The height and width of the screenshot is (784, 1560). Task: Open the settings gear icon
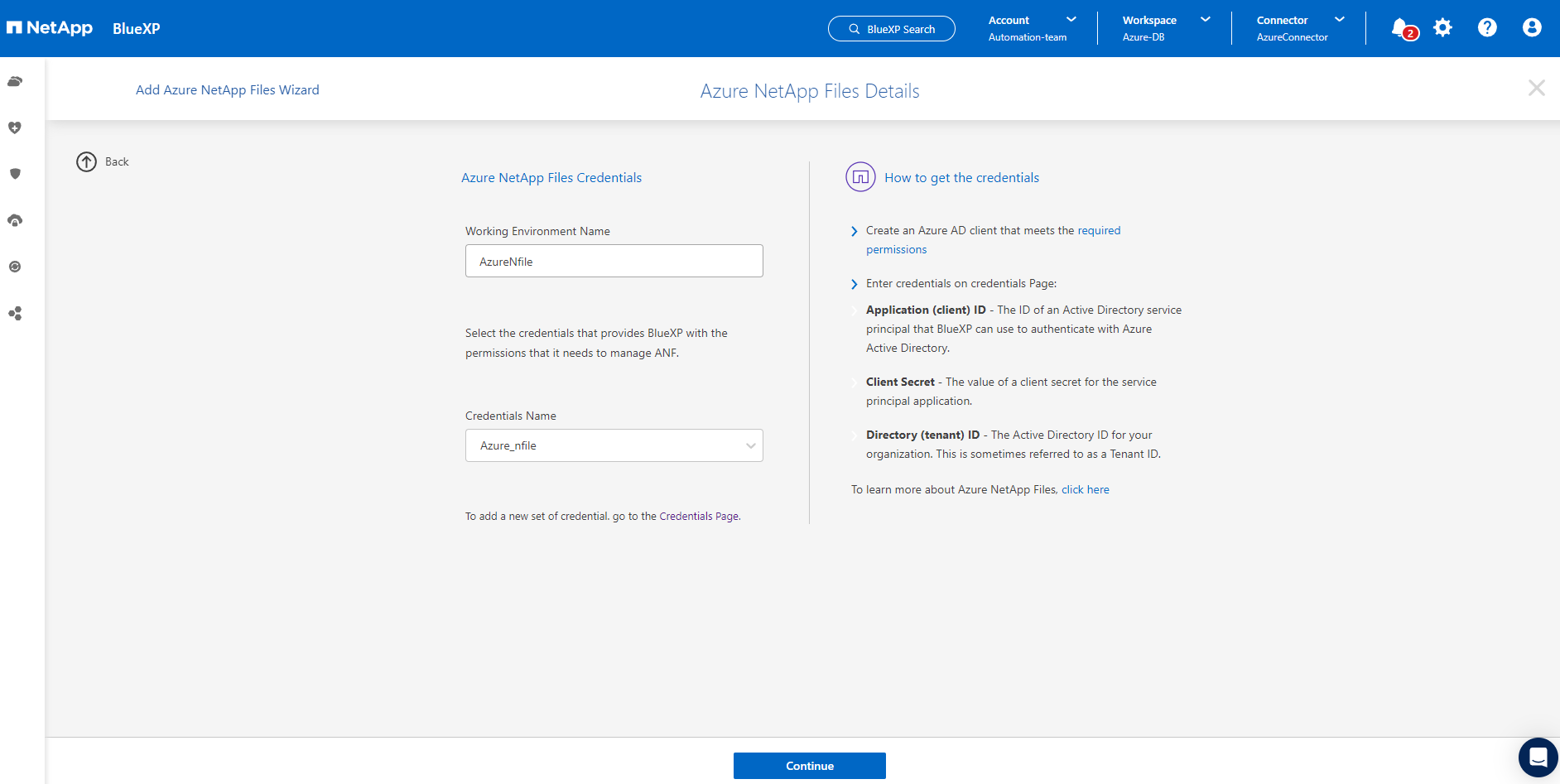1442,28
